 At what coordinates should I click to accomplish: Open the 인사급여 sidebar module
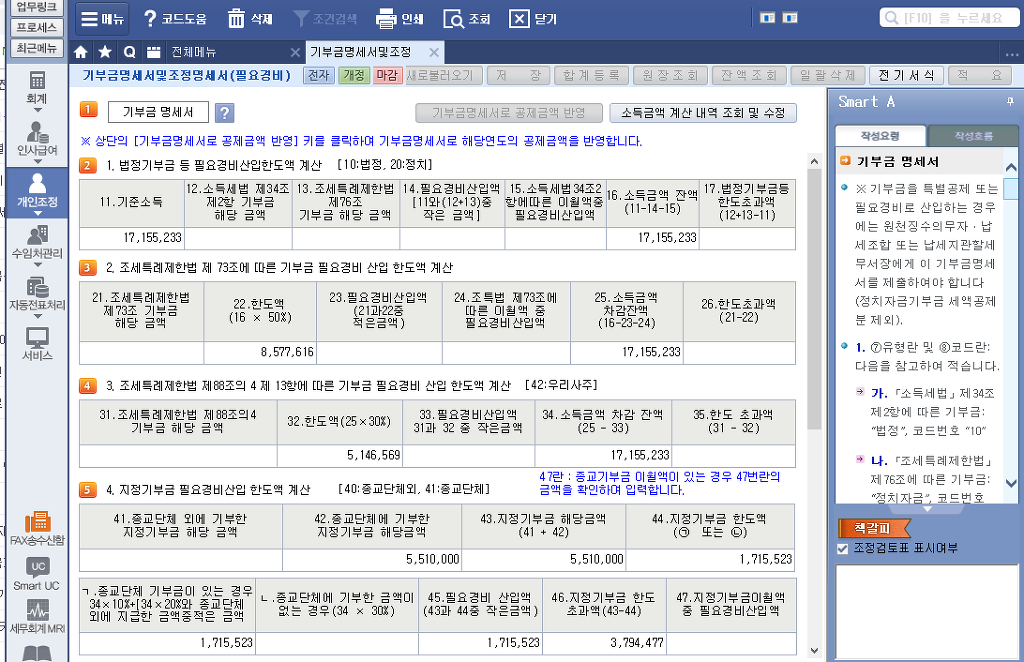coord(37,139)
